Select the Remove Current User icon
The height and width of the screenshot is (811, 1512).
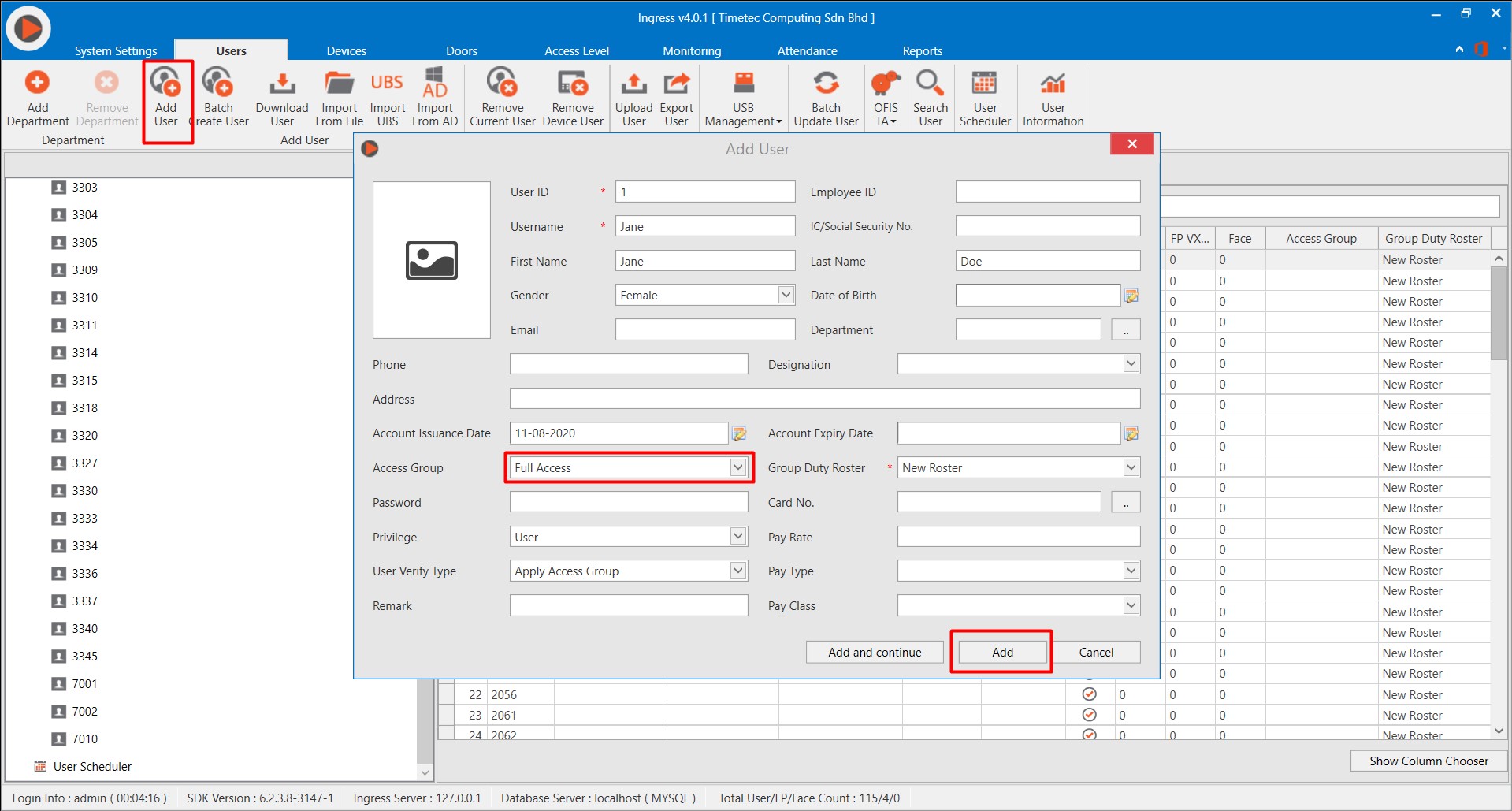[x=502, y=83]
